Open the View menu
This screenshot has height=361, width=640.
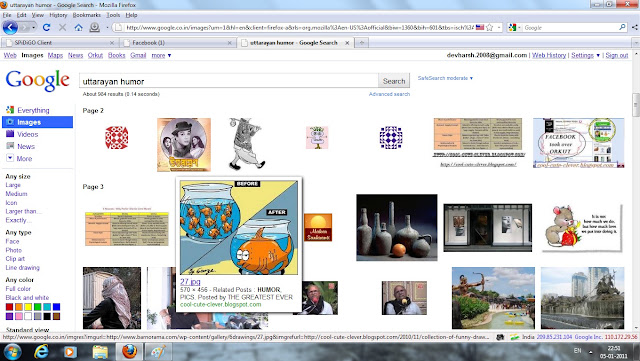(38, 15)
